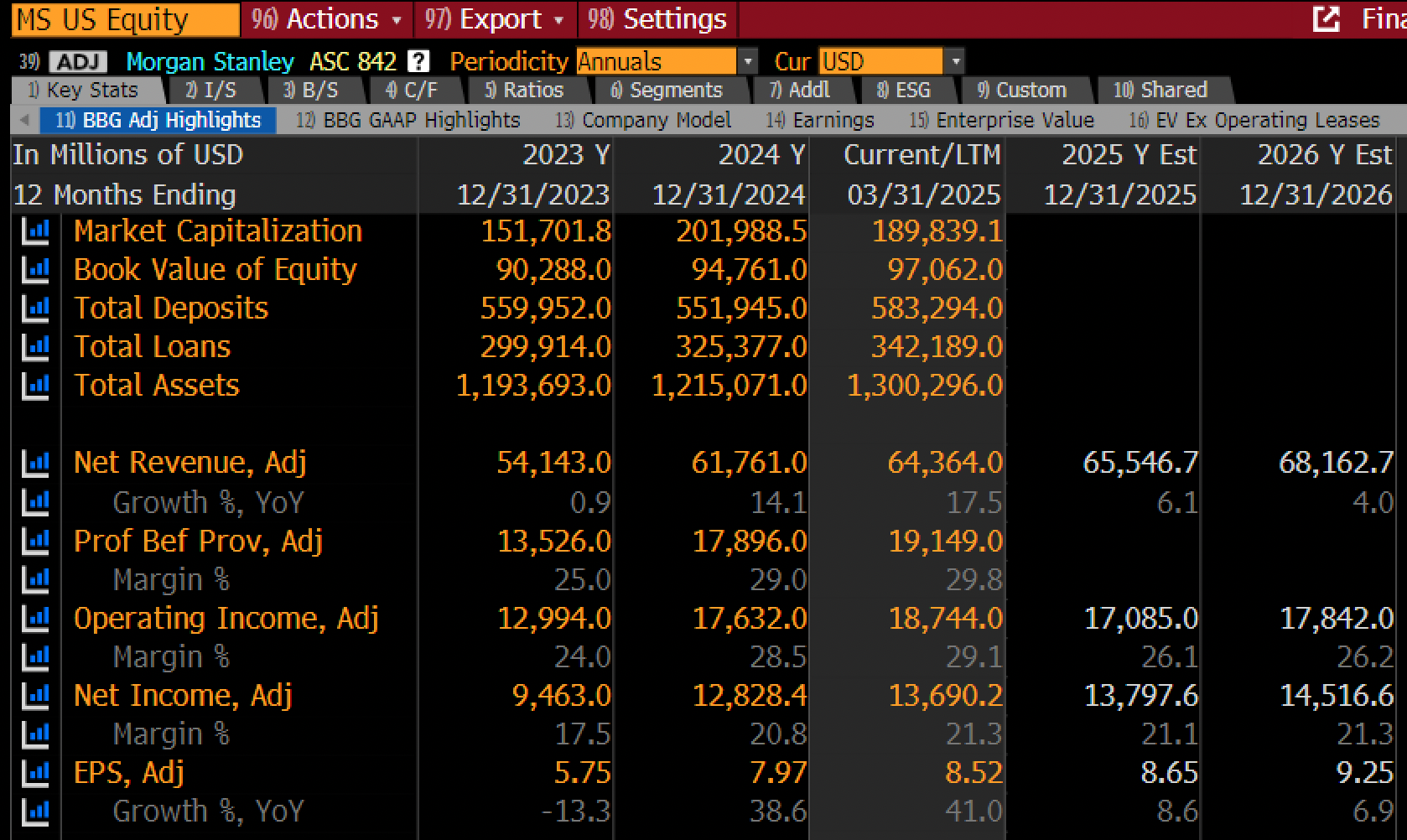Open the Settings button
The width and height of the screenshot is (1407, 840).
657,18
